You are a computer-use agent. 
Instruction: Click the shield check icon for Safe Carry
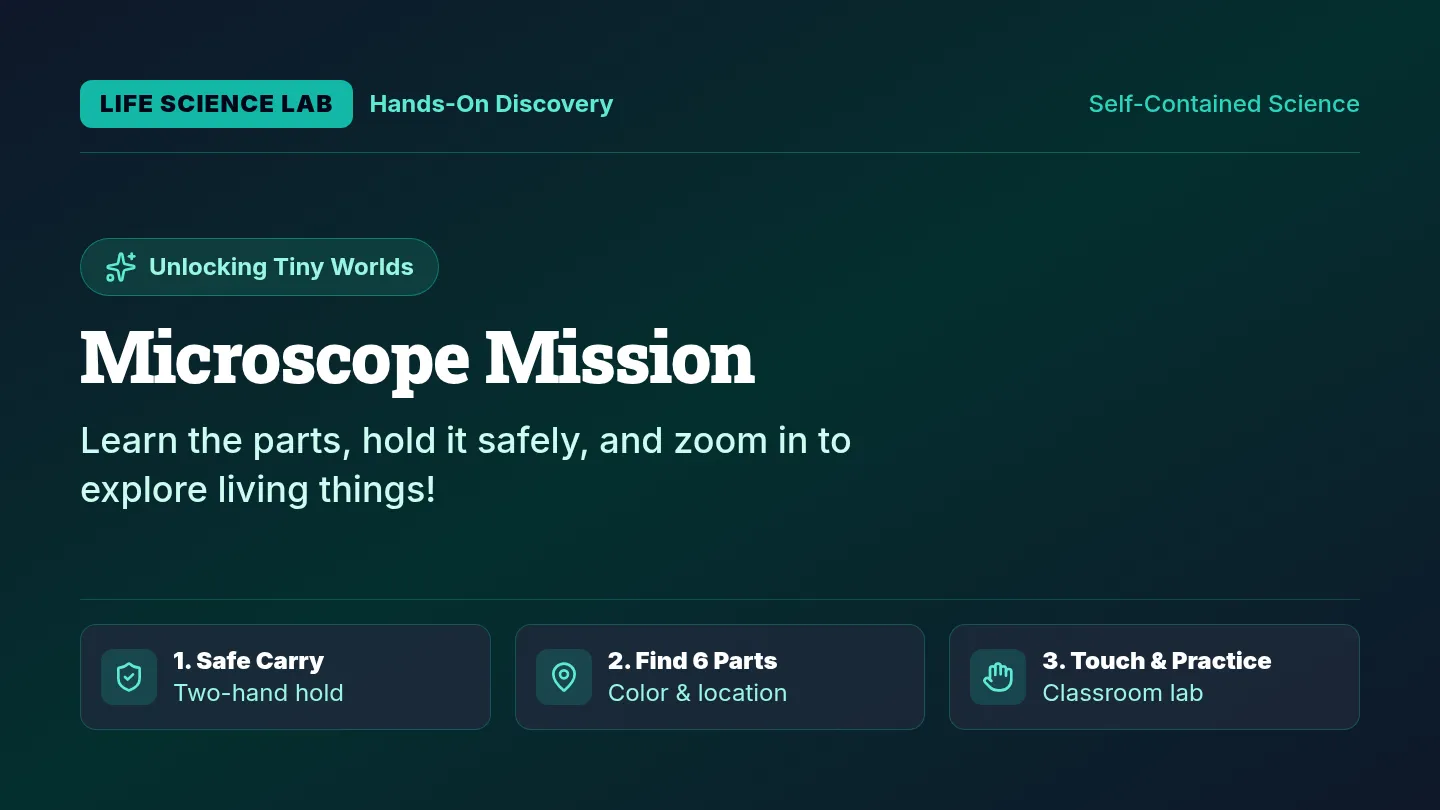129,677
